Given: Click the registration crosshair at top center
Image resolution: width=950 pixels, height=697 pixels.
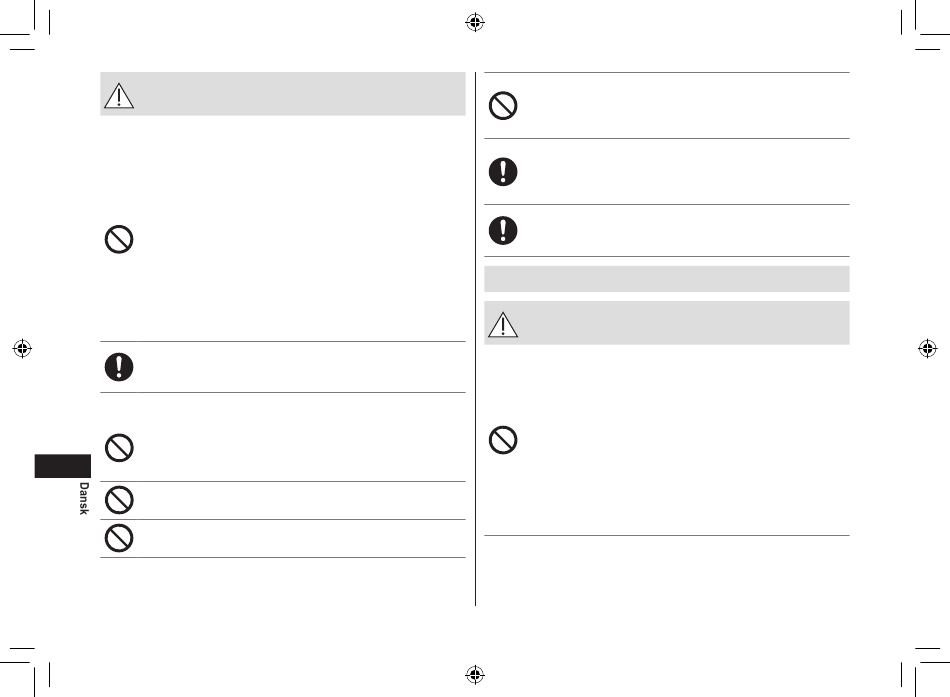Looking at the screenshot, I should pos(475,22).
